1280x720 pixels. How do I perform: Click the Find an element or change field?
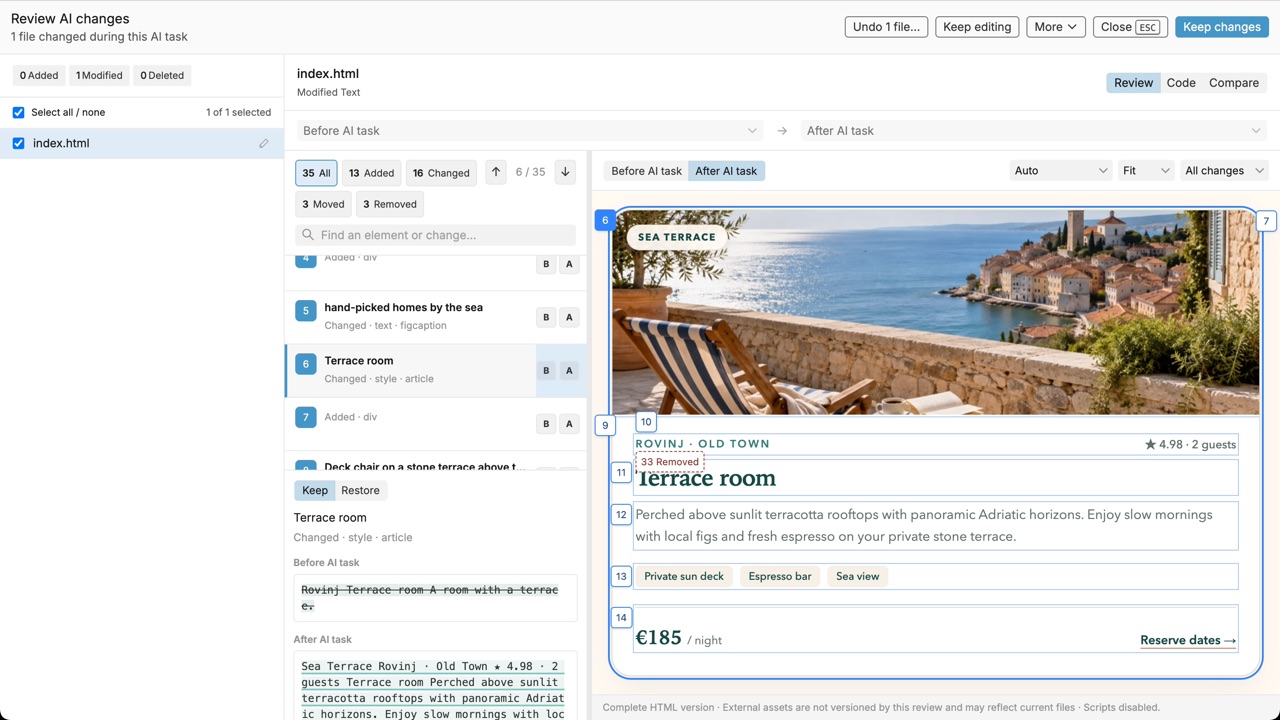(x=436, y=235)
